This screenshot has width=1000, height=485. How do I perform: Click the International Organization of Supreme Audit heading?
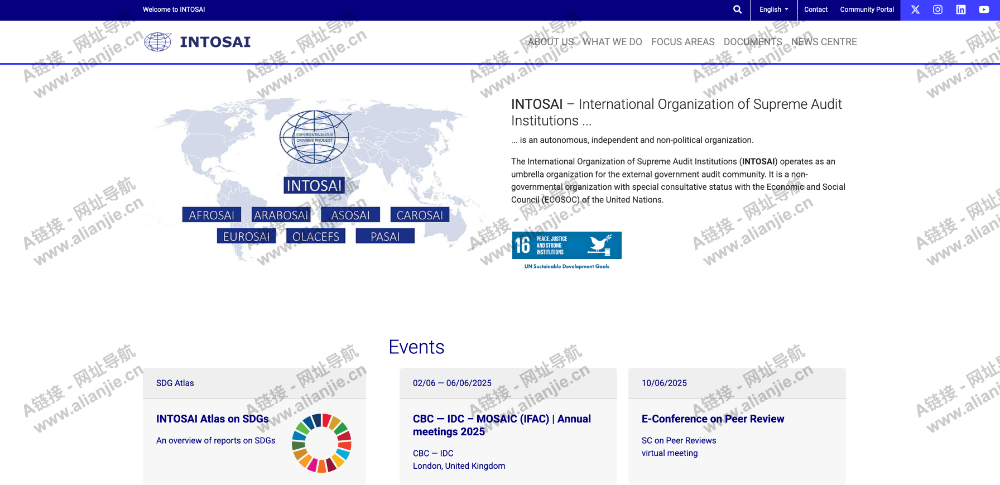[677, 112]
